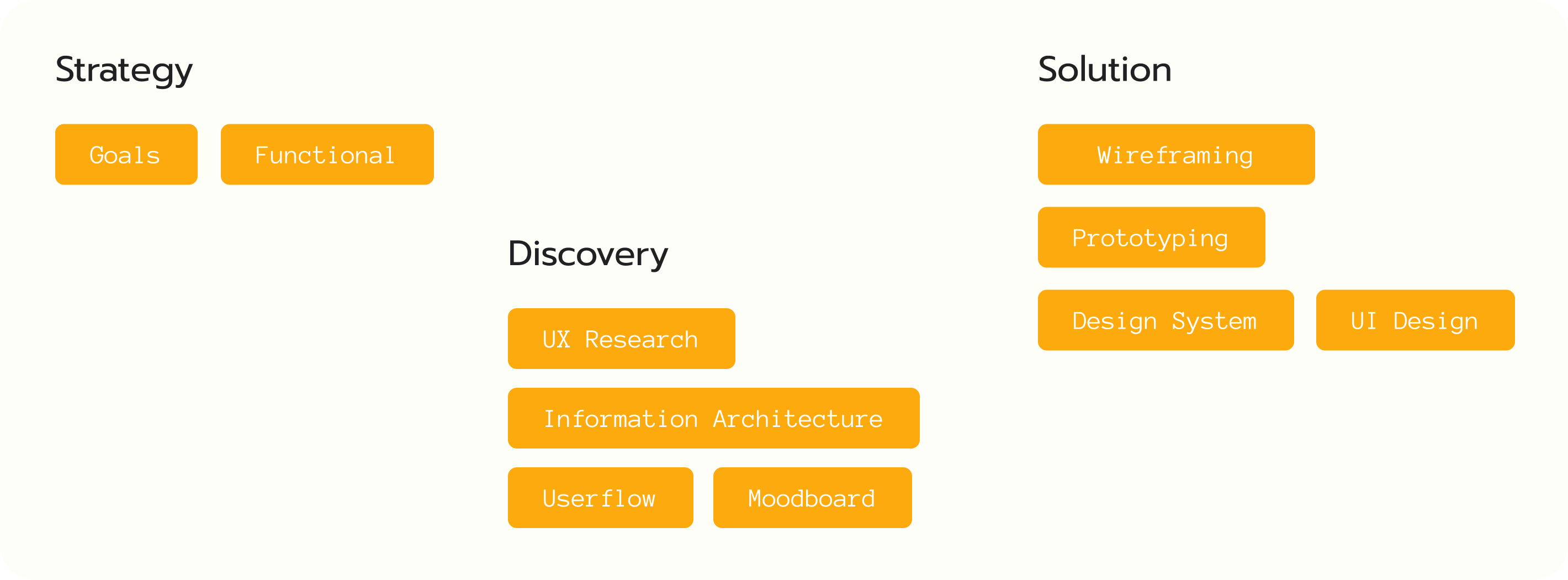1568x580 pixels.
Task: Click the Strategy heading
Action: coord(124,70)
